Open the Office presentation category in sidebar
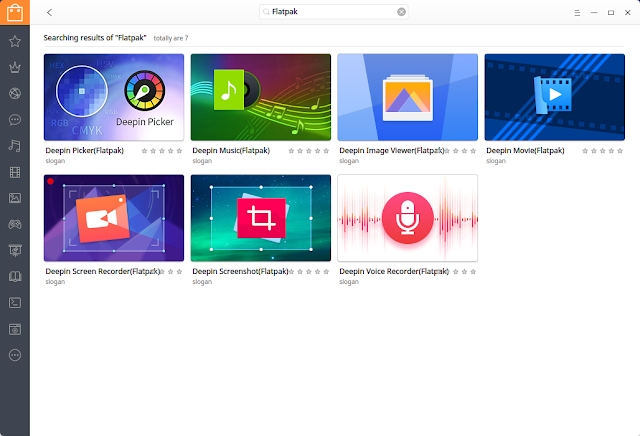Screen dimensions: 640x436 click(15, 251)
